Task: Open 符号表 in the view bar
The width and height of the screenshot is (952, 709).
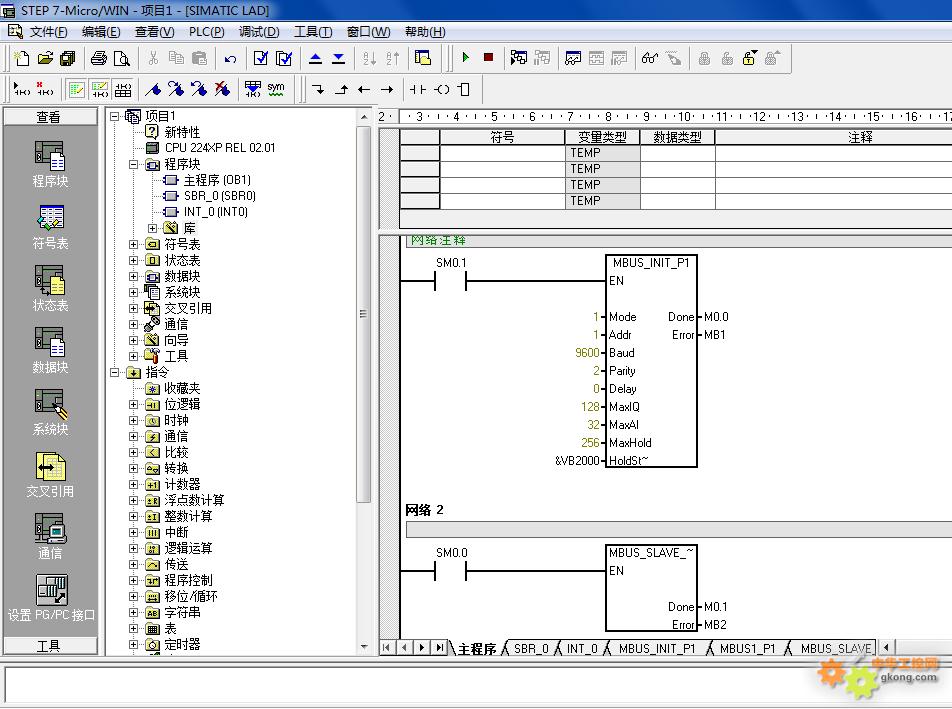Action: 50,227
